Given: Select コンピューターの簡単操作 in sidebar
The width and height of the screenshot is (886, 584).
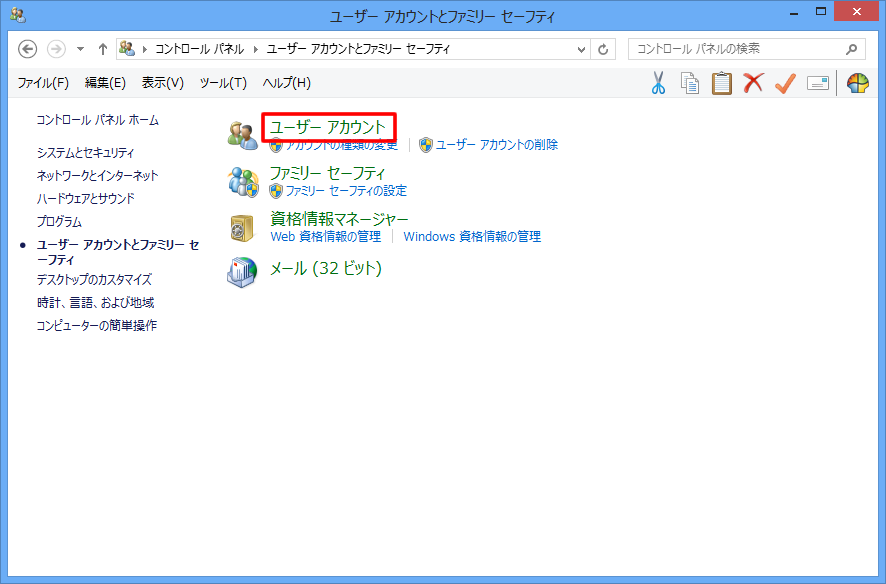Looking at the screenshot, I should point(97,326).
